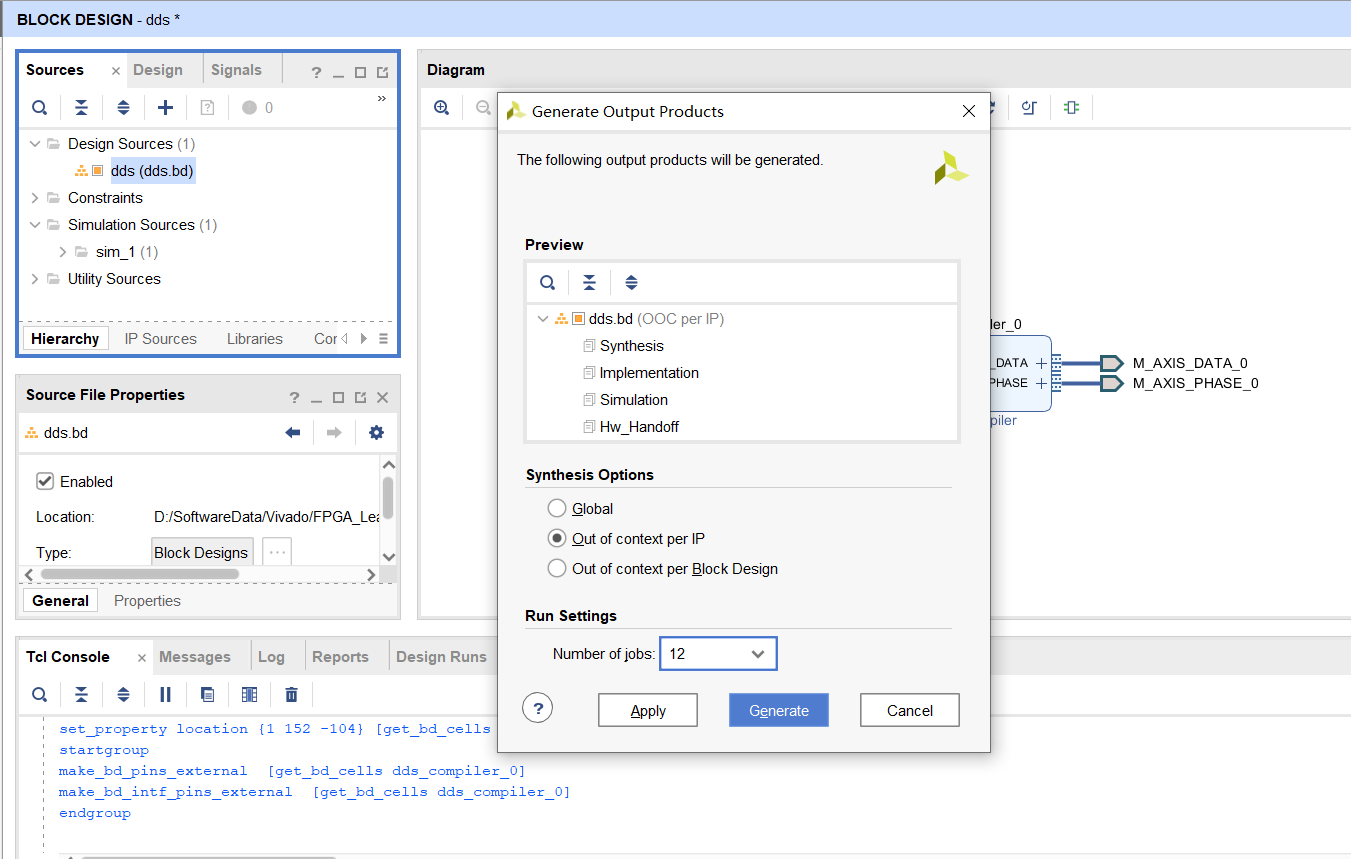Collapse dds.bd node in Preview tree

(543, 320)
